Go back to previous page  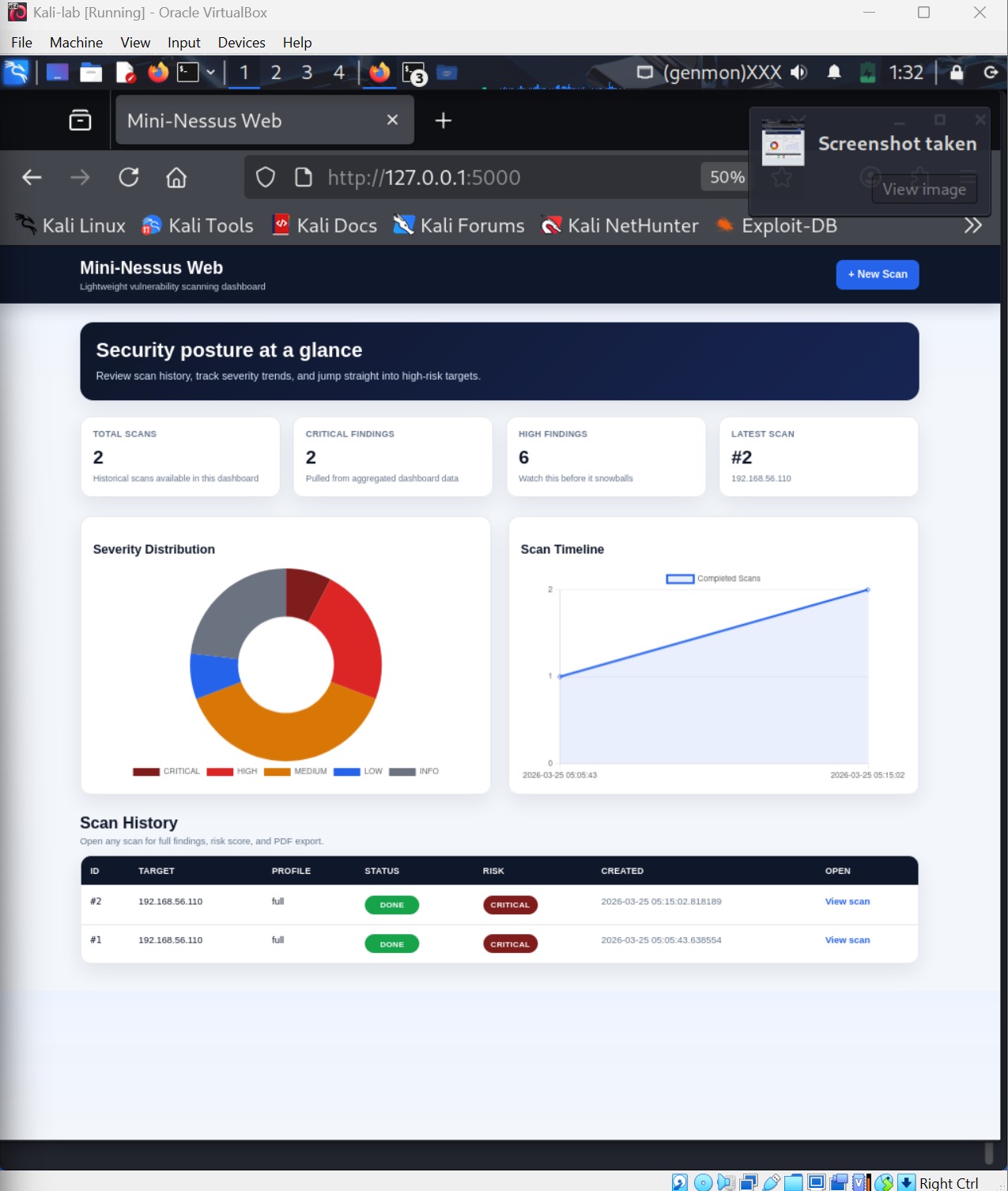(x=32, y=177)
